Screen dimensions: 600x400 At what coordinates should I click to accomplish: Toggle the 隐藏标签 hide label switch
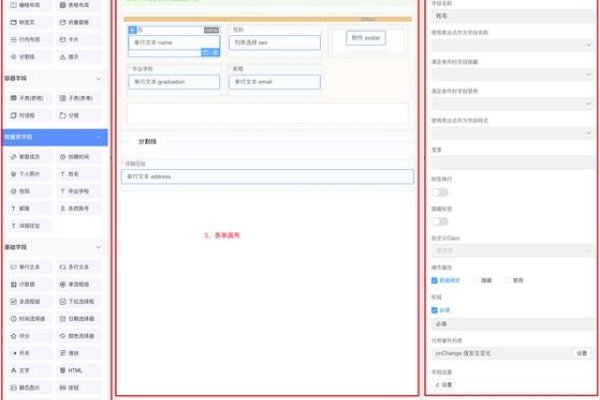(x=440, y=222)
